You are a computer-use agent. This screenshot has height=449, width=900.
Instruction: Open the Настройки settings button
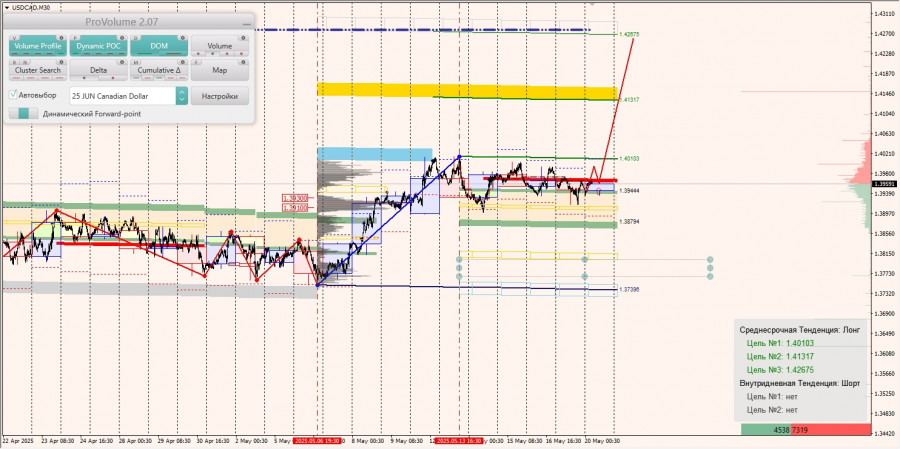pyautogui.click(x=220, y=96)
